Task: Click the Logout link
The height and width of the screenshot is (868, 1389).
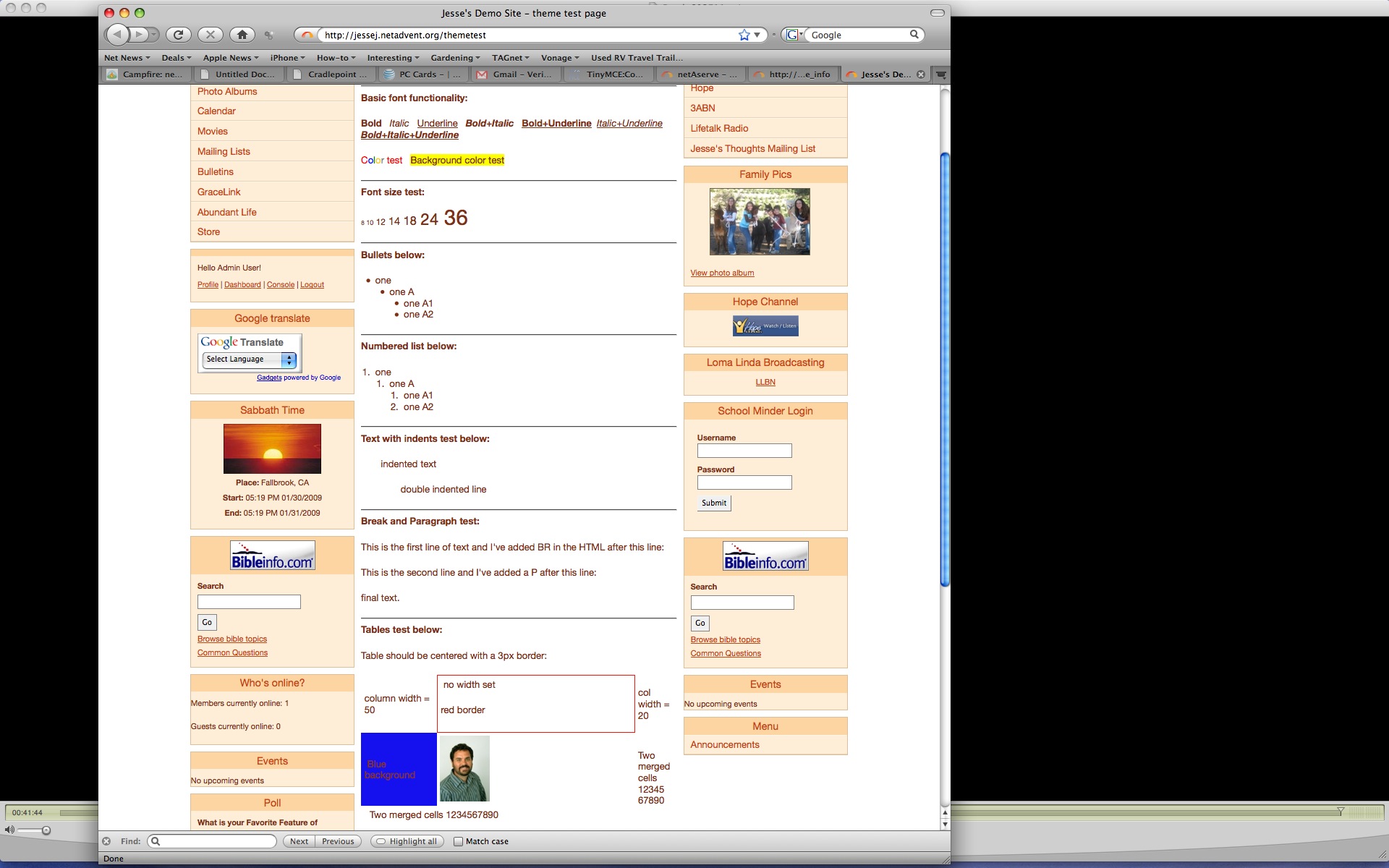Action: (312, 285)
